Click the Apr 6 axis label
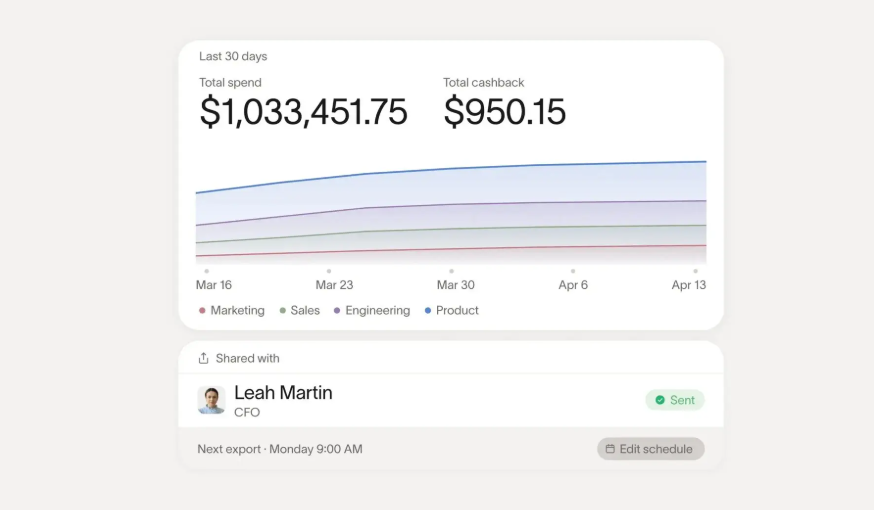 pyautogui.click(x=573, y=285)
